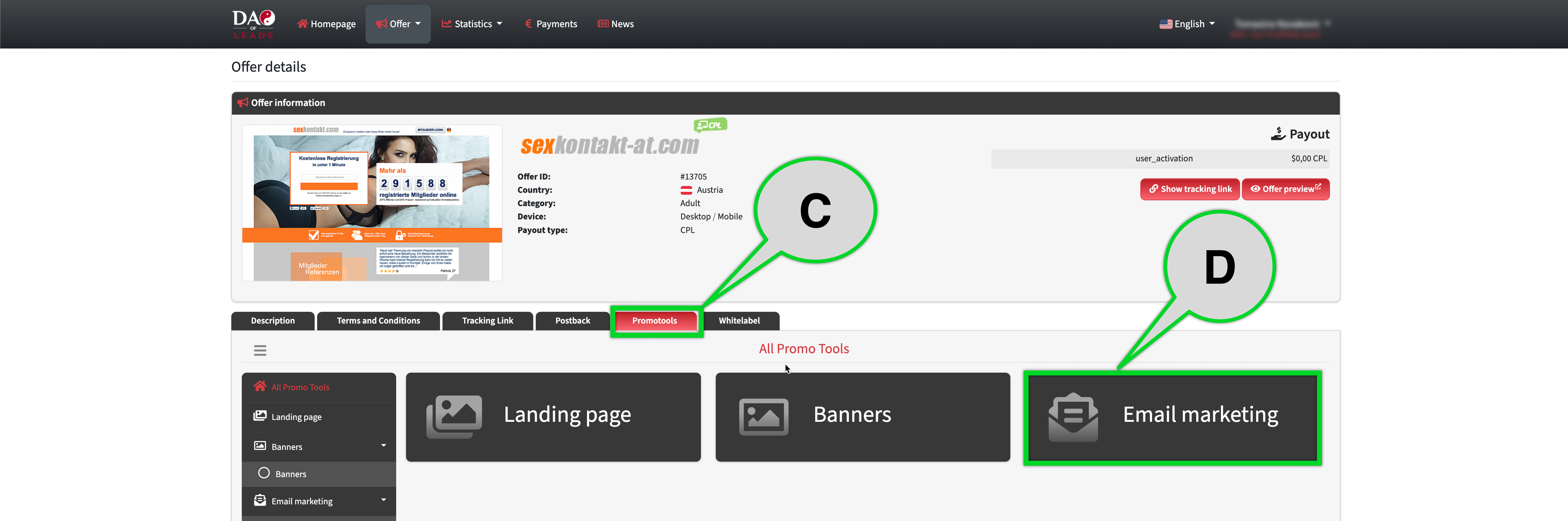Click the Offer preview button
Image resolution: width=1568 pixels, height=521 pixels.
tap(1285, 189)
